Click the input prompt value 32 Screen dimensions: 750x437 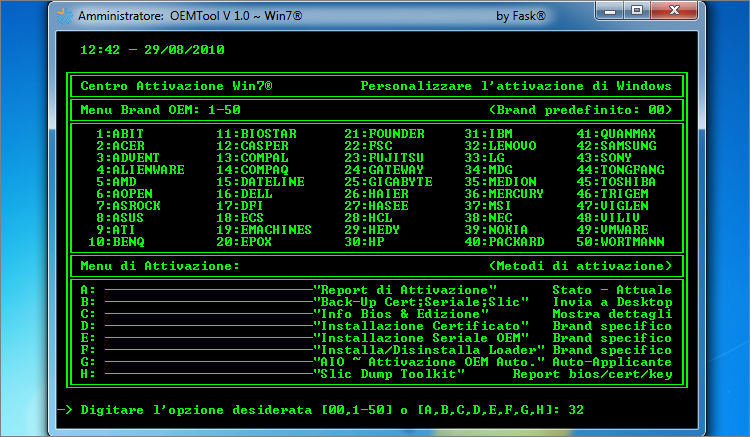575,410
